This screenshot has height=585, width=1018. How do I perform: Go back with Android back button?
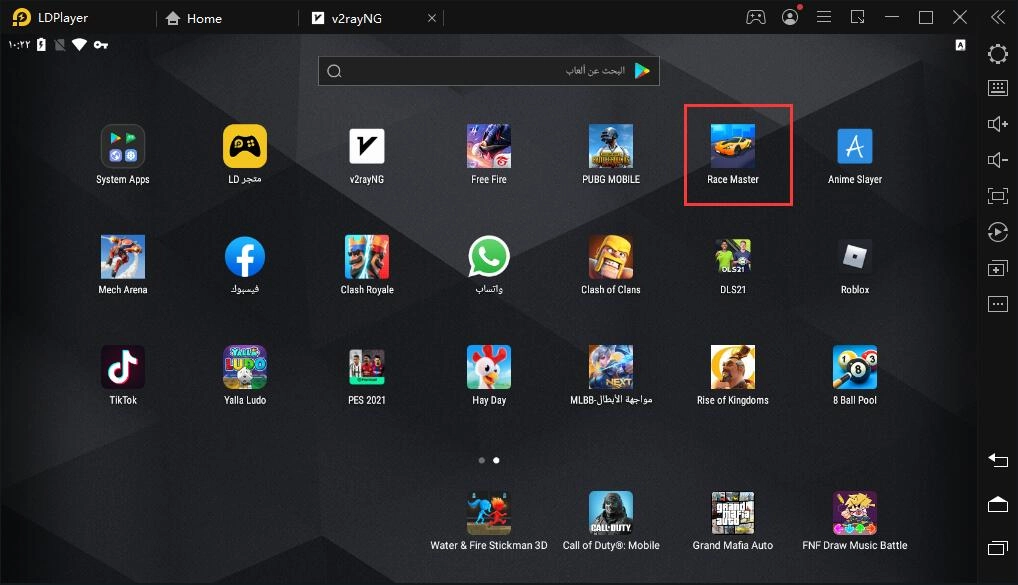998,460
